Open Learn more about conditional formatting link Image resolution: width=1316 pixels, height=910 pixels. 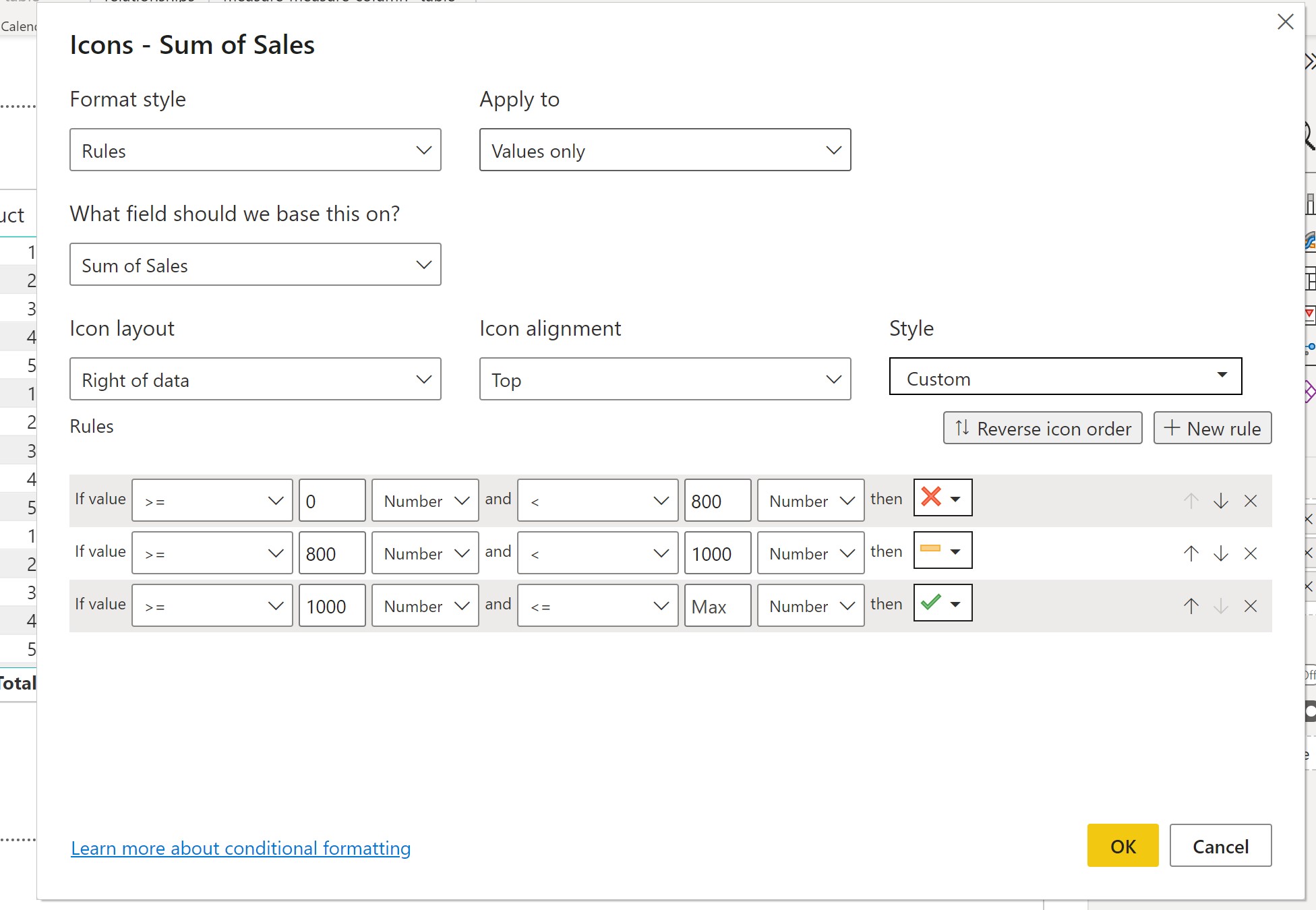241,848
